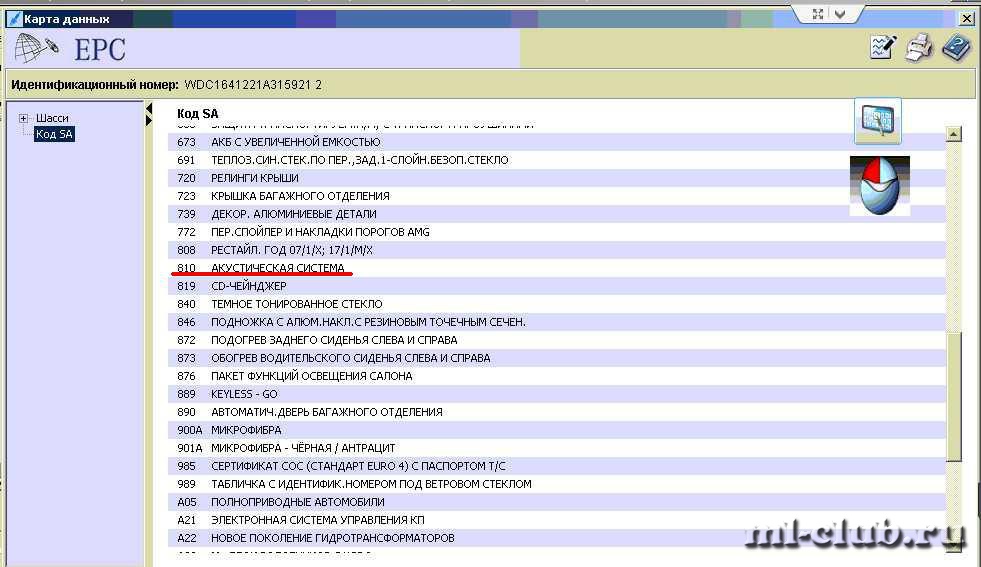Click the printer icon
The image size is (981, 567).
click(x=918, y=48)
